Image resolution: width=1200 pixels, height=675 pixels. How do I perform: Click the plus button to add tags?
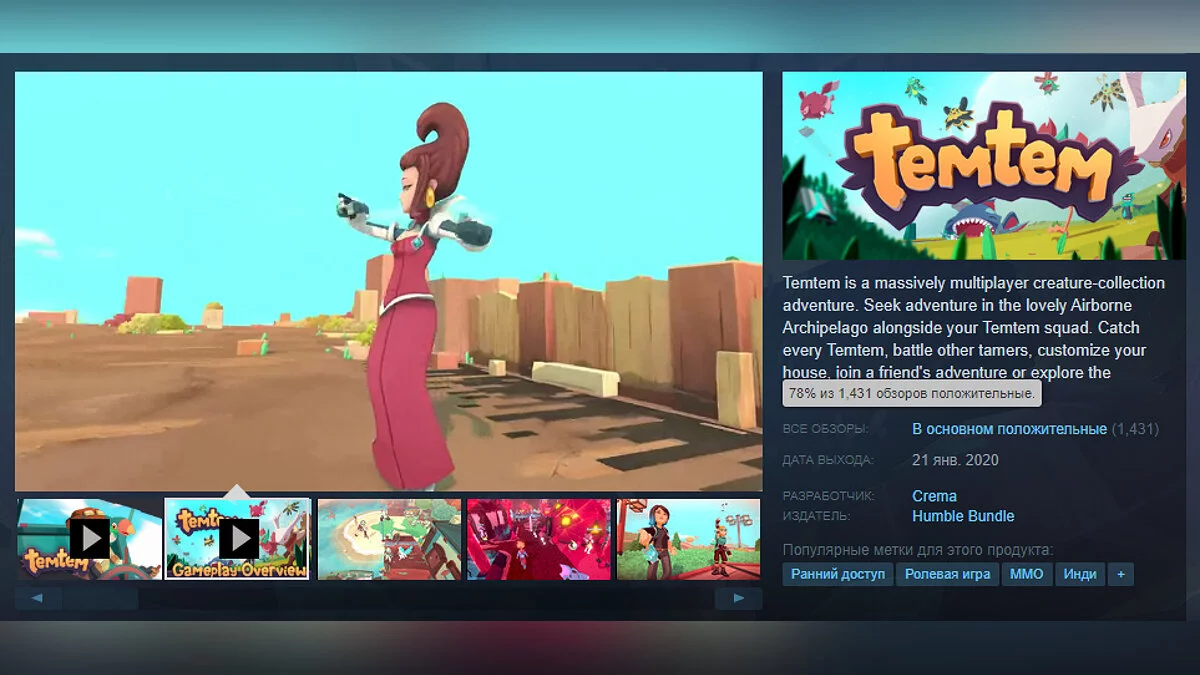(1121, 574)
